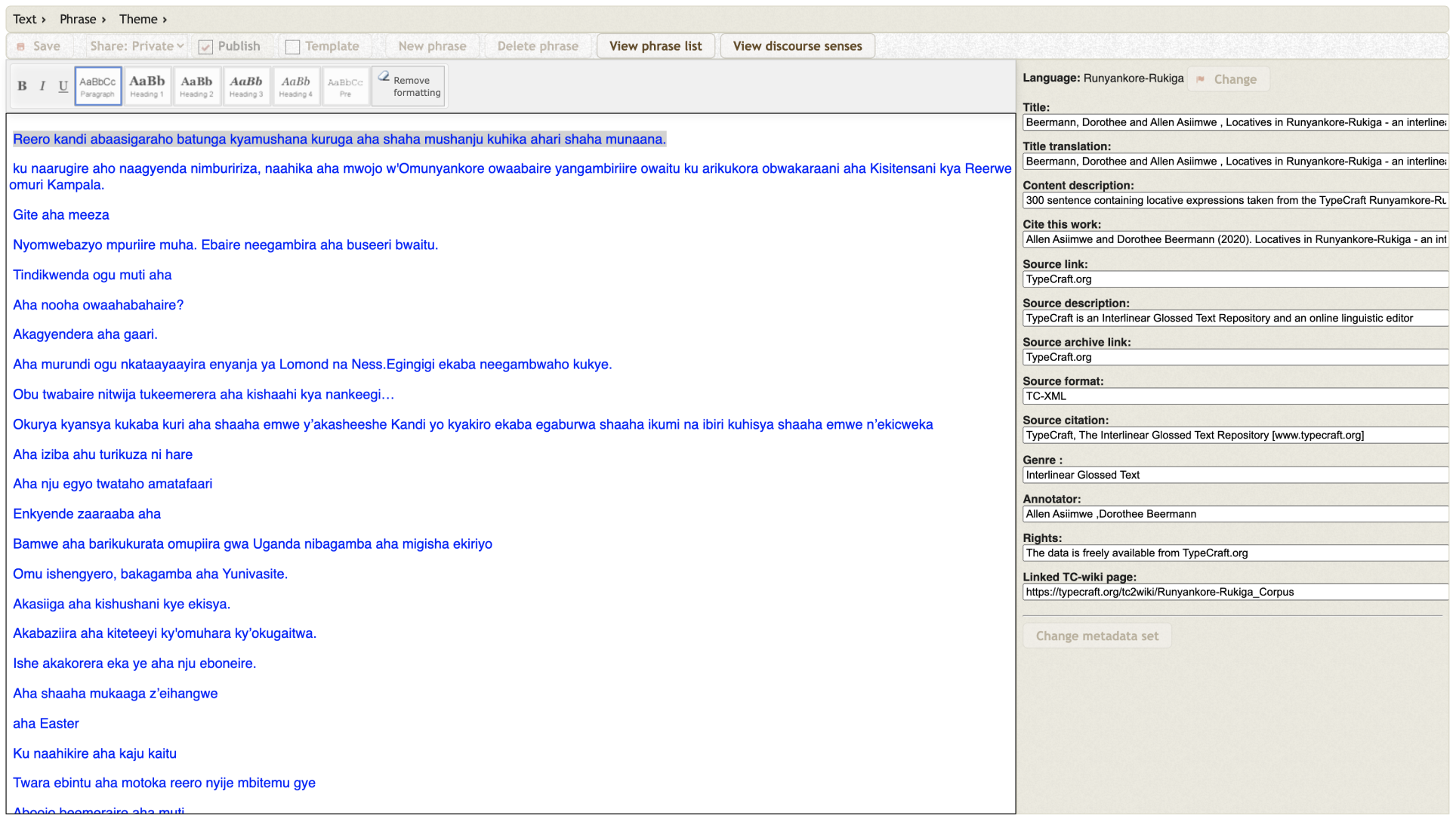Image resolution: width=1456 pixels, height=819 pixels.
Task: Edit the Rights field
Action: [1235, 553]
